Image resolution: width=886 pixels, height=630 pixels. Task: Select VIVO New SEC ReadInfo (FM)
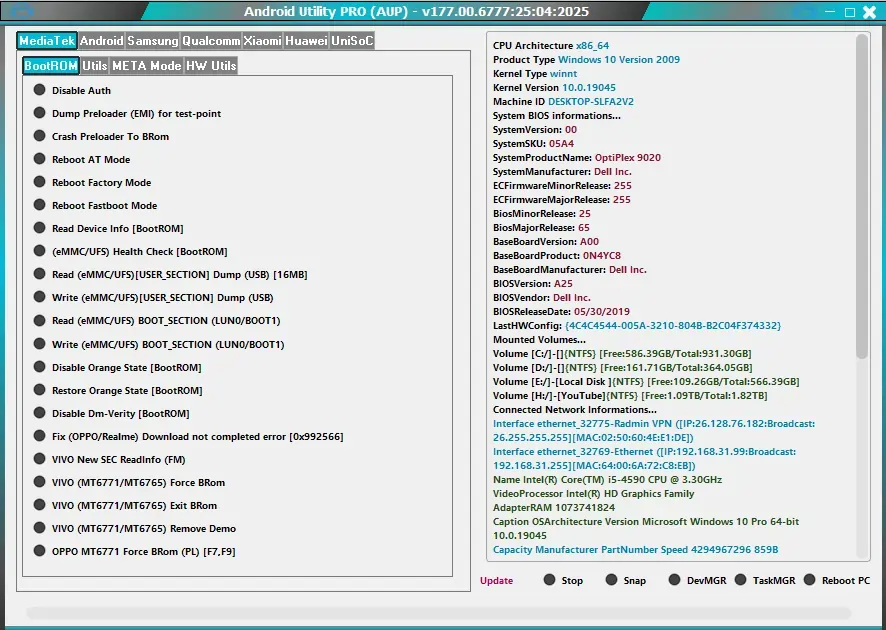(x=110, y=460)
